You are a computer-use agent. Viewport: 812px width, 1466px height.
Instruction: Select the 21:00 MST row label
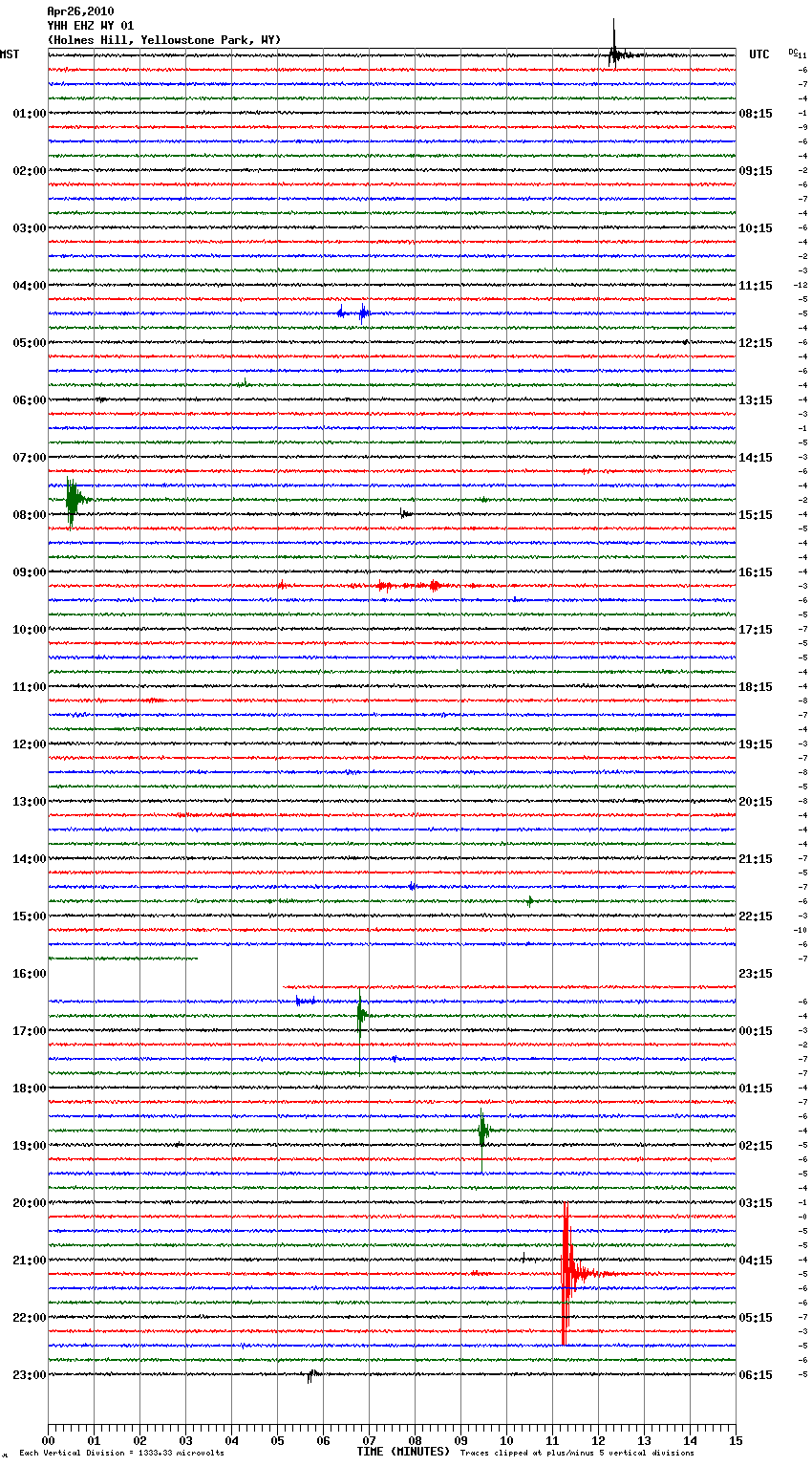(30, 1261)
